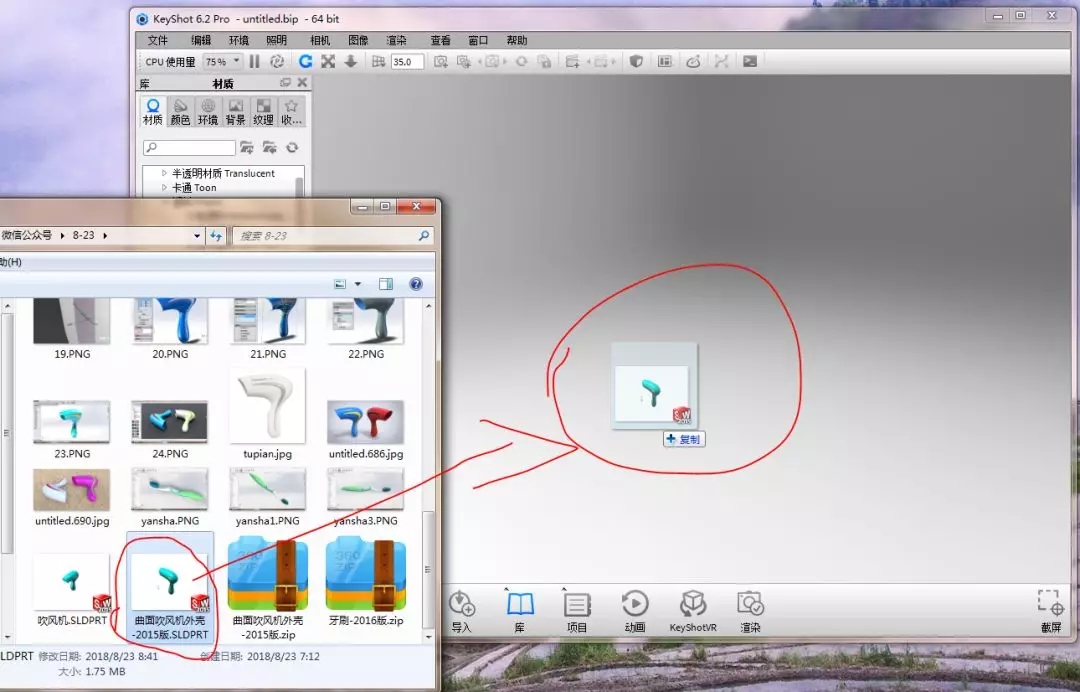Toggle the 库 library panel button
The width and height of the screenshot is (1080, 692).
tap(520, 611)
